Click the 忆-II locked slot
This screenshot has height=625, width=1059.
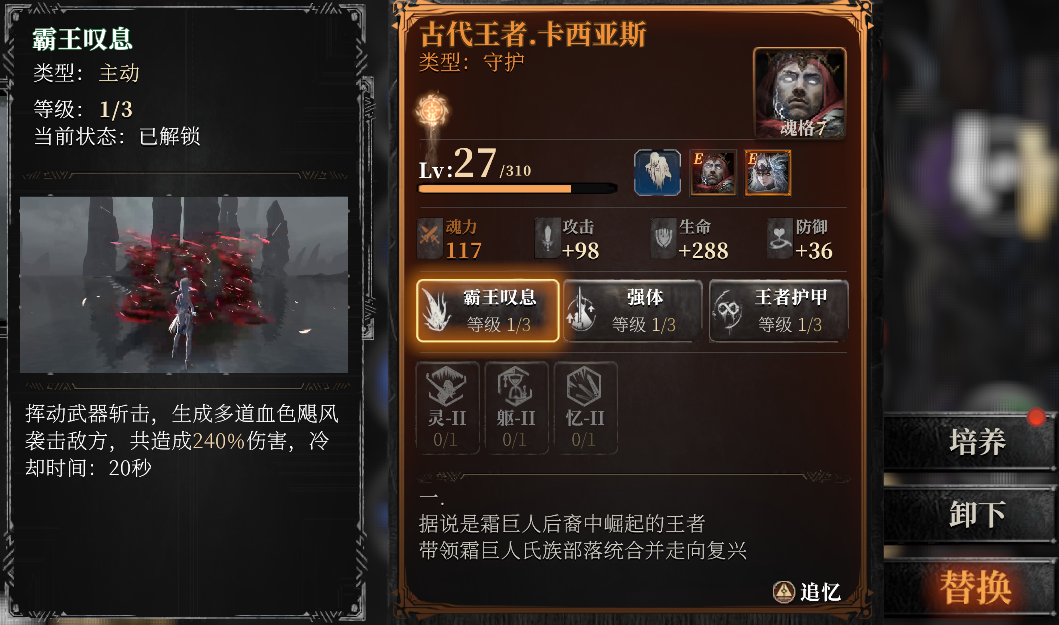click(x=585, y=407)
